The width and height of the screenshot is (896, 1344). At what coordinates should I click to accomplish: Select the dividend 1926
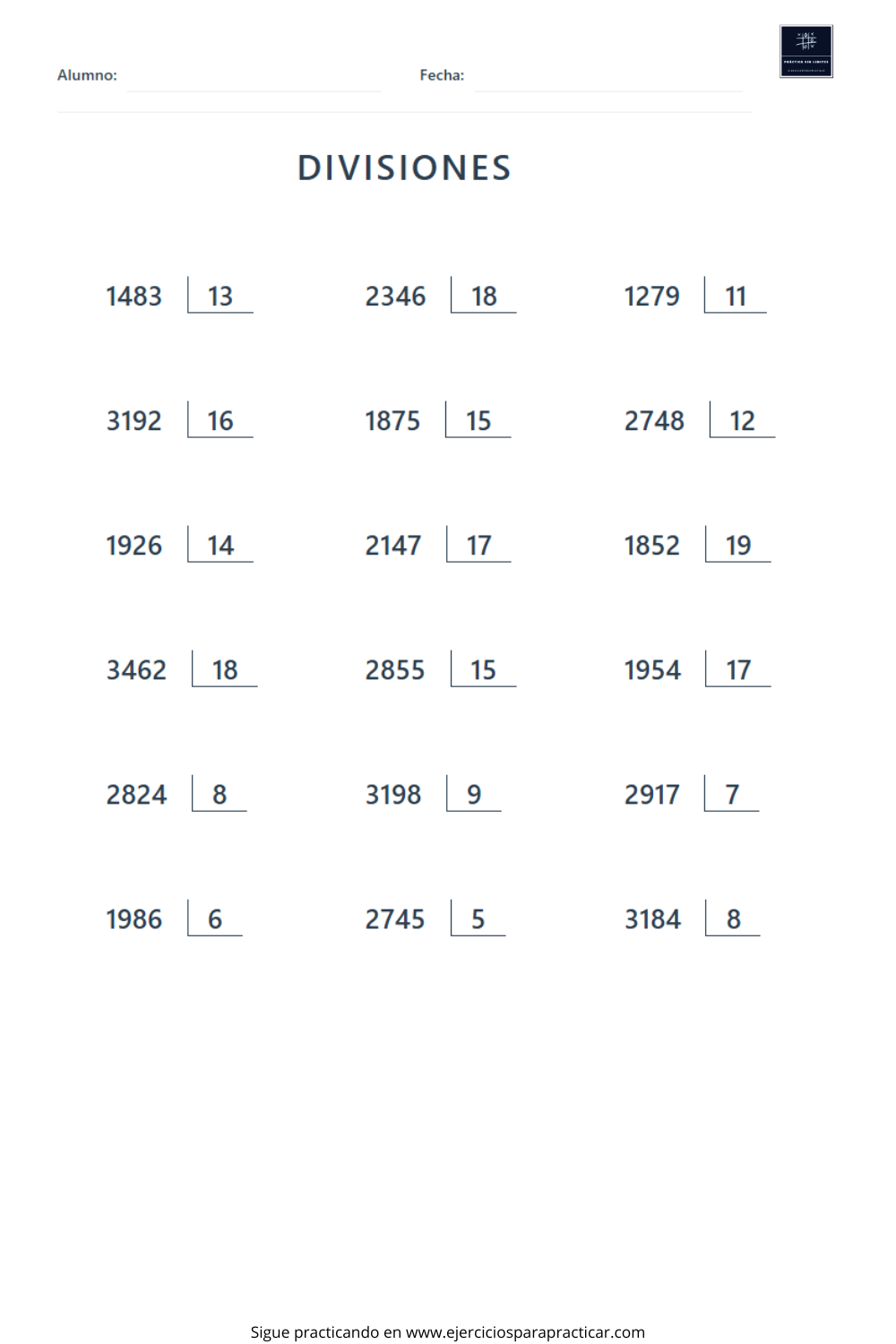(134, 546)
